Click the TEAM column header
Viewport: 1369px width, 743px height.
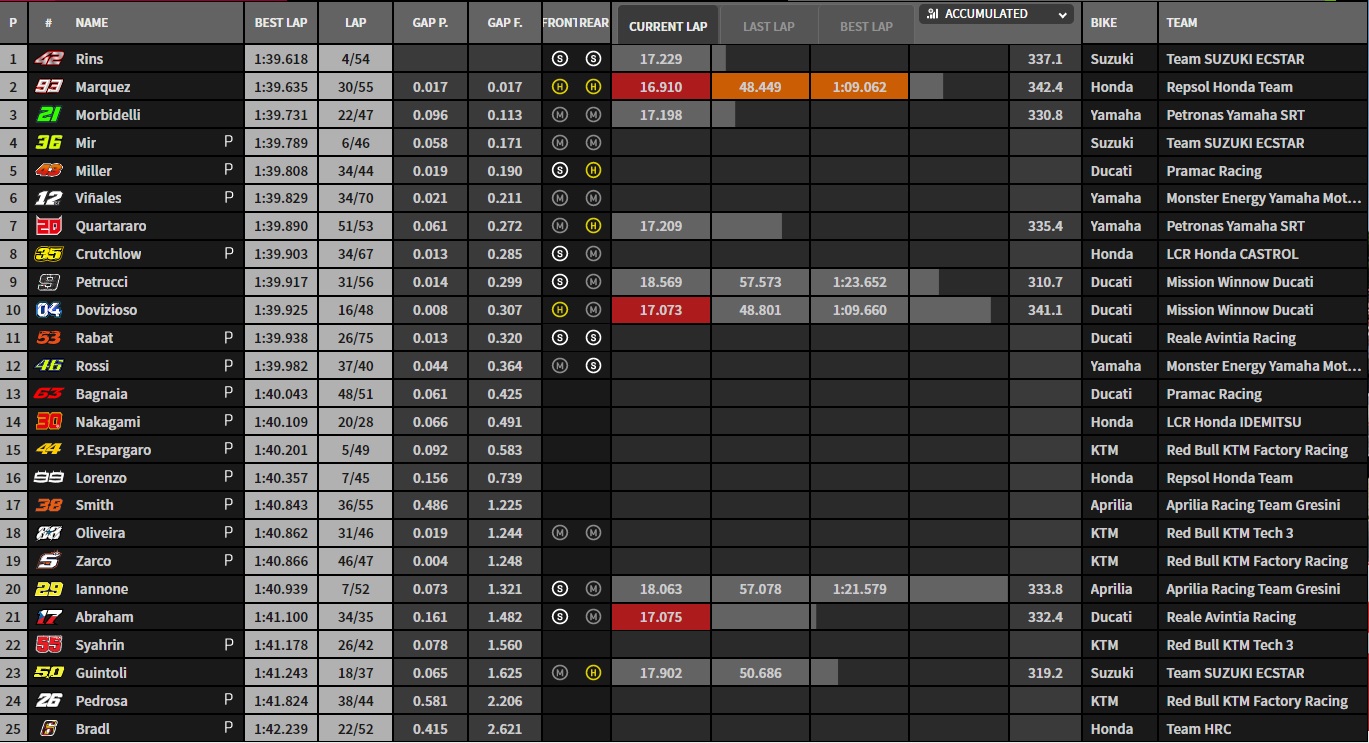(x=1182, y=22)
